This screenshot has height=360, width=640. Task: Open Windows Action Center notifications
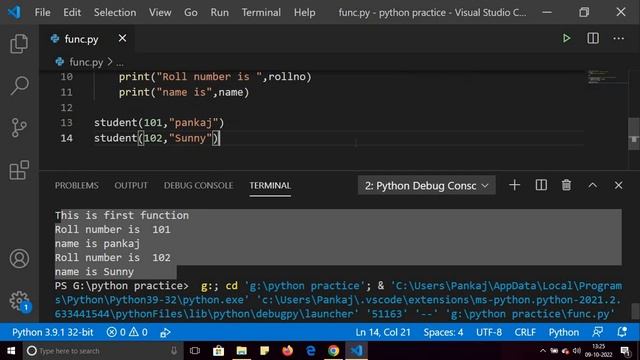tap(625, 351)
